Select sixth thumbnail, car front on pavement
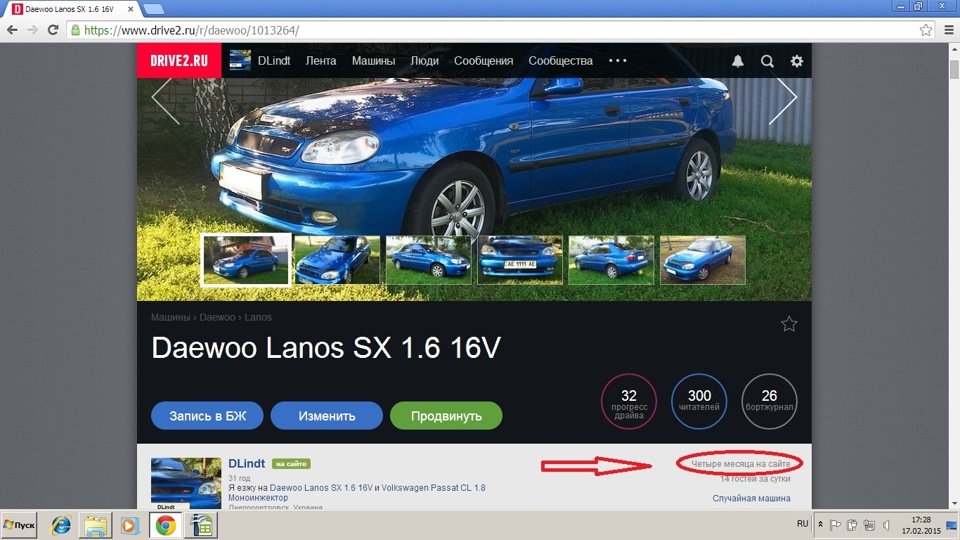 coord(703,260)
